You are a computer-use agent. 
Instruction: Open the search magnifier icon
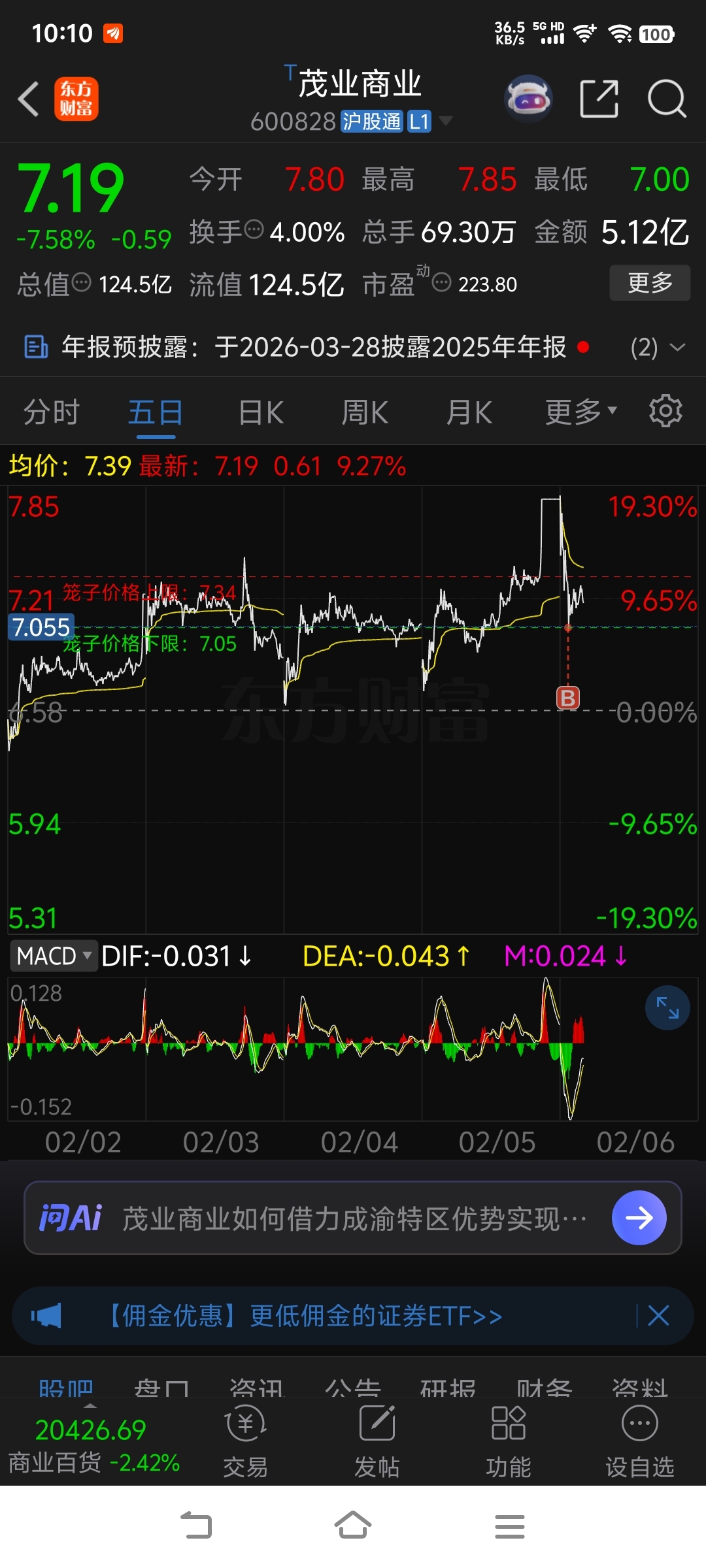667,99
